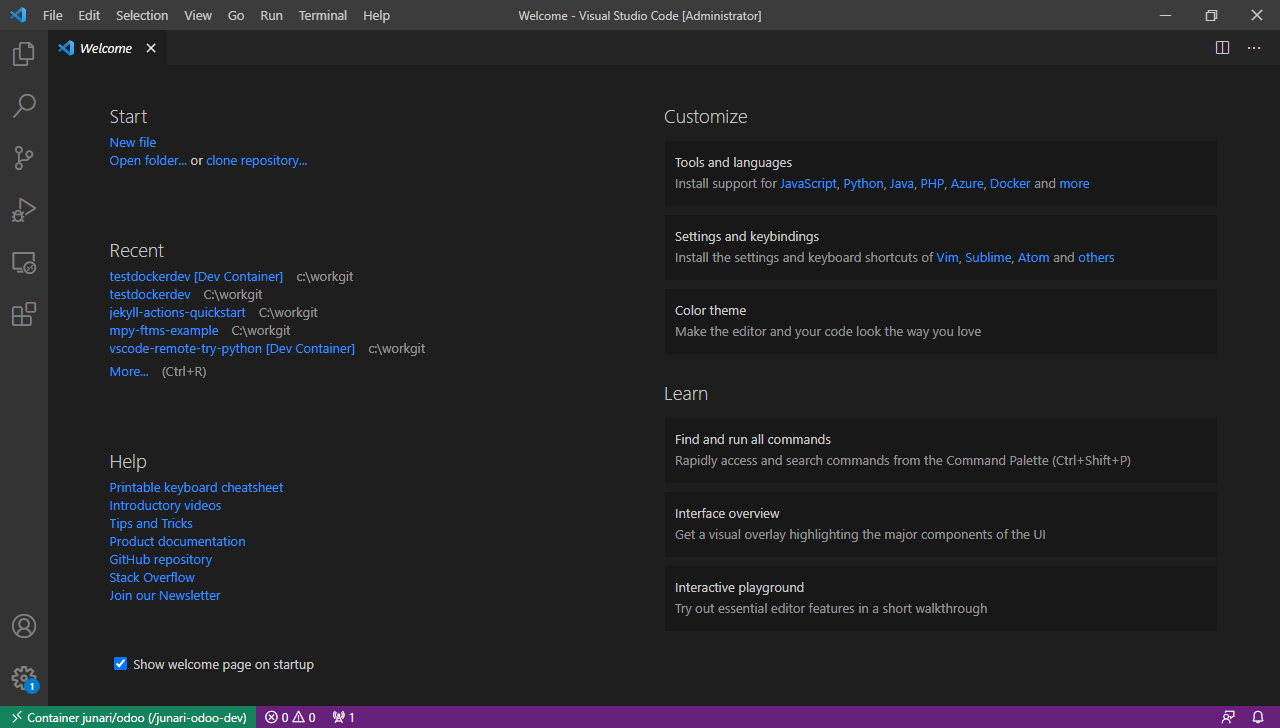Install PHP language support

(x=932, y=183)
